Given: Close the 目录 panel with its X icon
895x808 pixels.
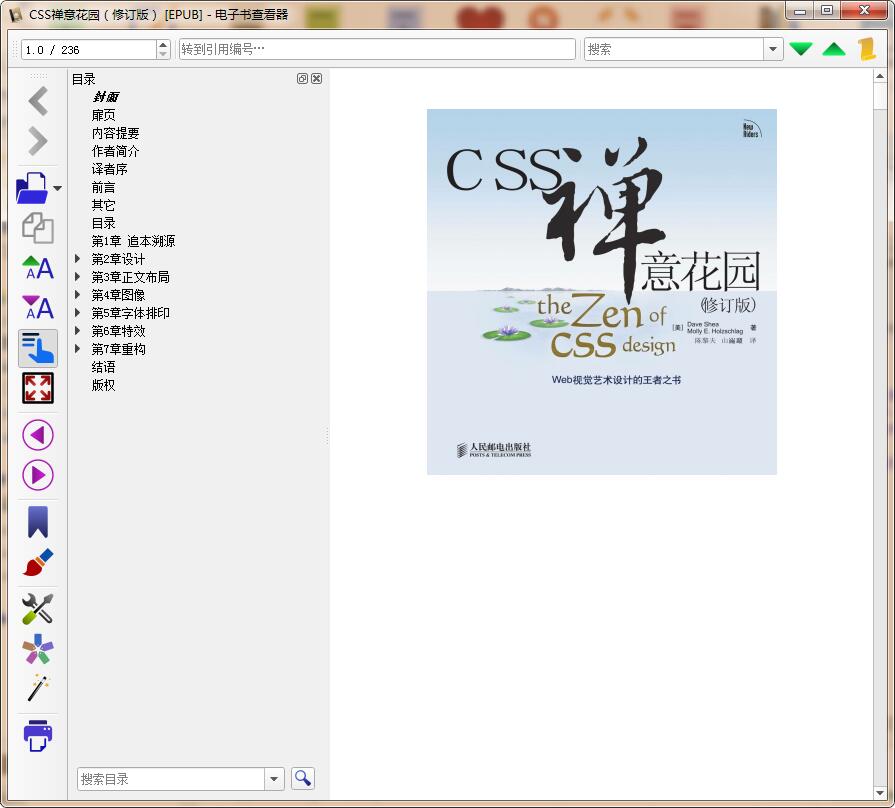Looking at the screenshot, I should [x=317, y=79].
